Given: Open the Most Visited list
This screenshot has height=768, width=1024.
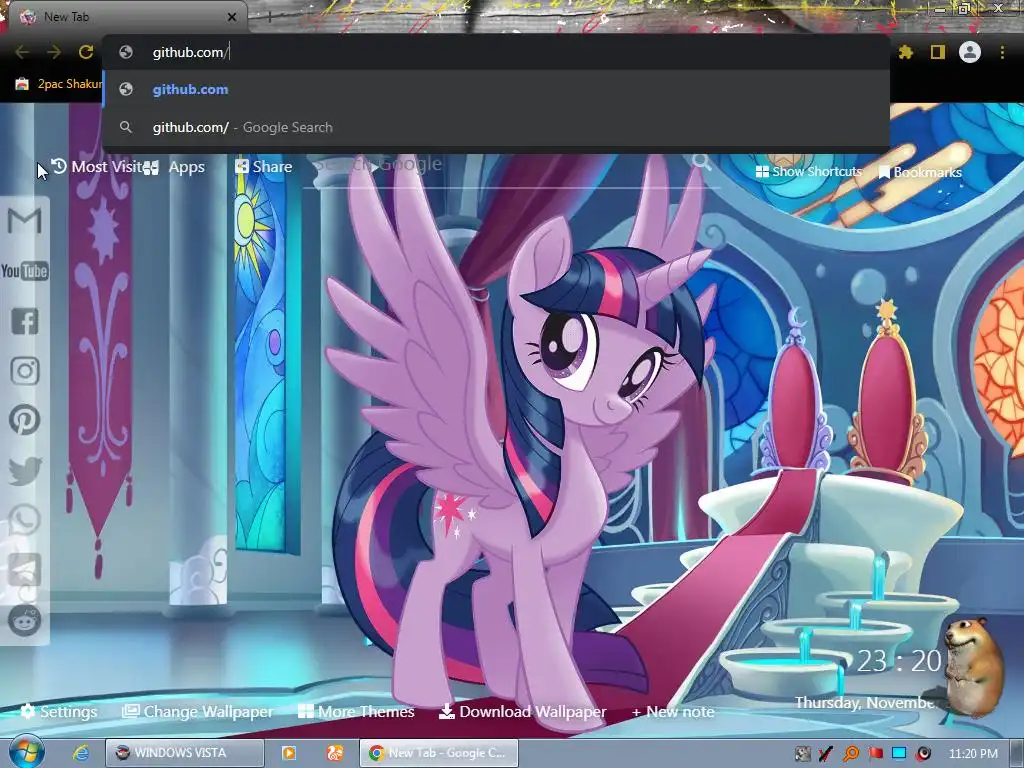Looking at the screenshot, I should [97, 167].
